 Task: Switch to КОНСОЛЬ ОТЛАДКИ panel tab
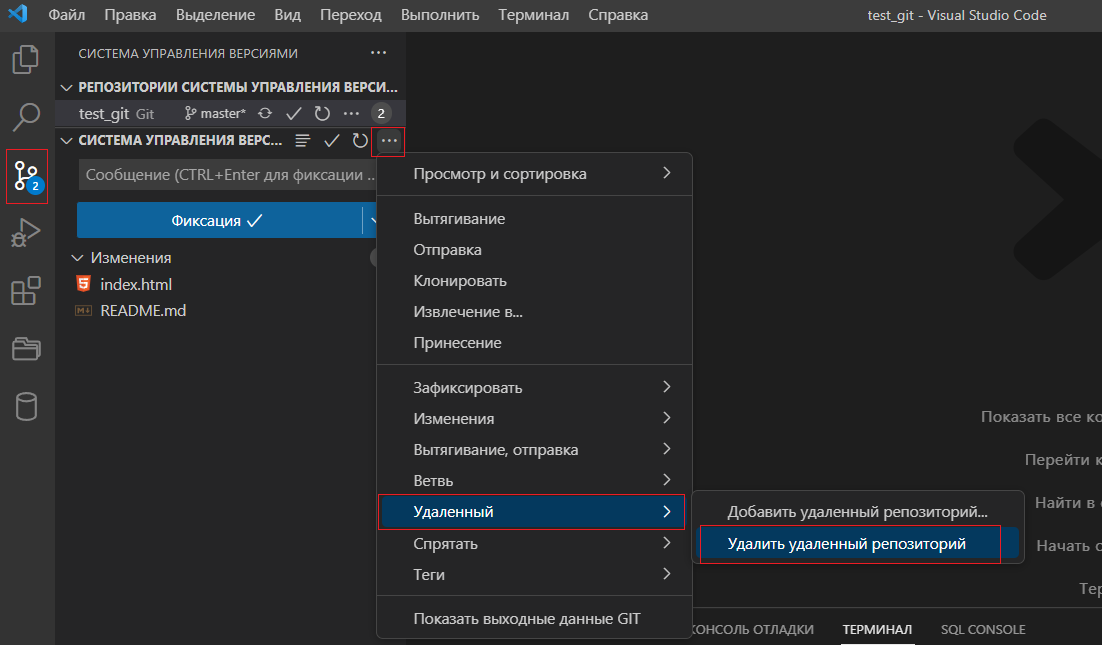753,630
